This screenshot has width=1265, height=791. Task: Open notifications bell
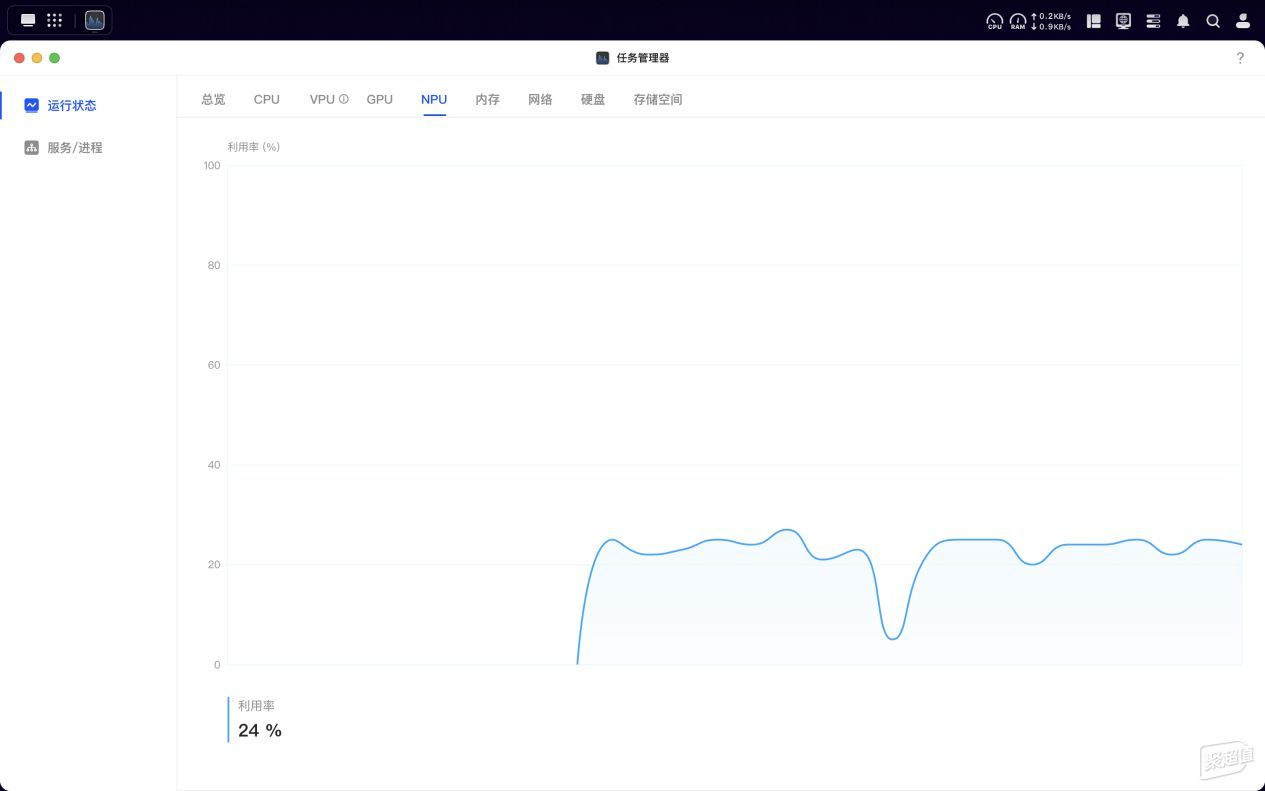coord(1183,21)
